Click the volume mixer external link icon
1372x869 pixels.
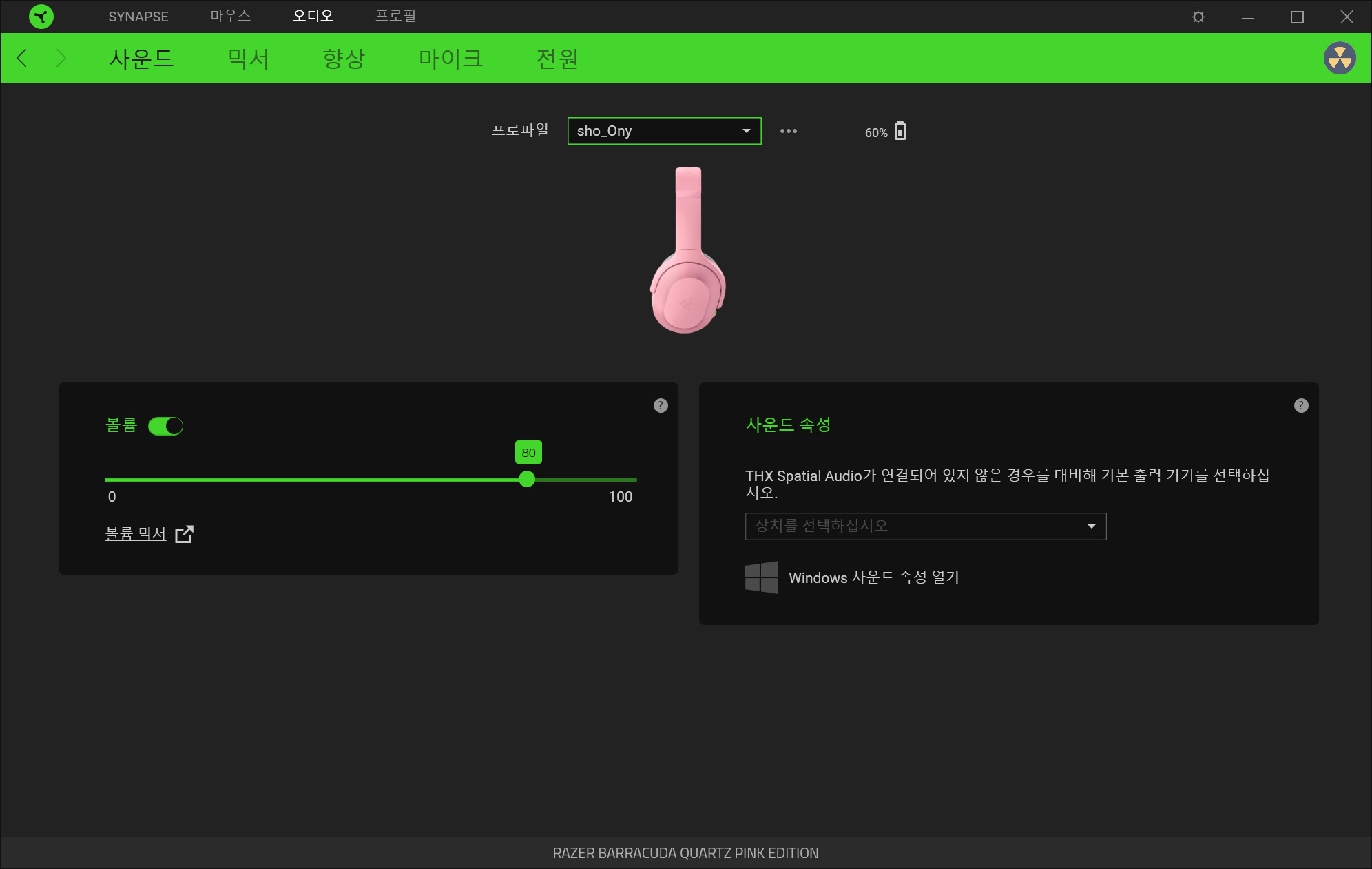[x=184, y=534]
